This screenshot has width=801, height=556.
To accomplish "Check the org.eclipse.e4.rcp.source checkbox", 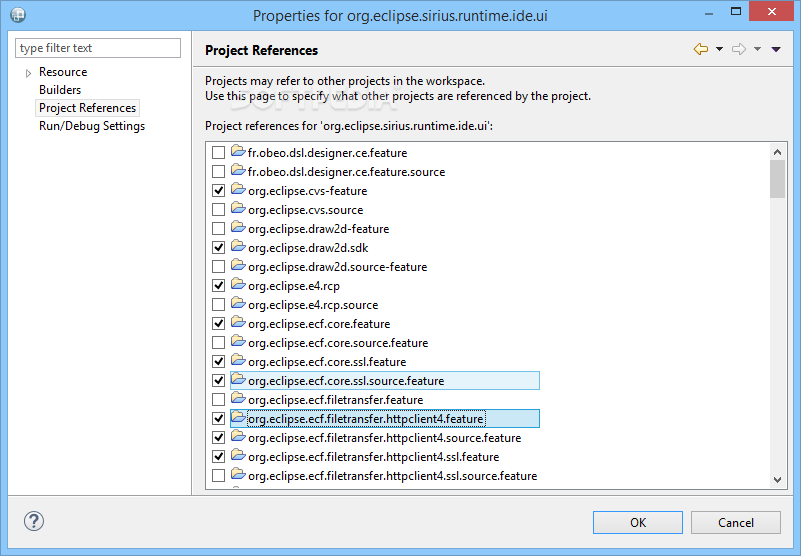I will 218,305.
